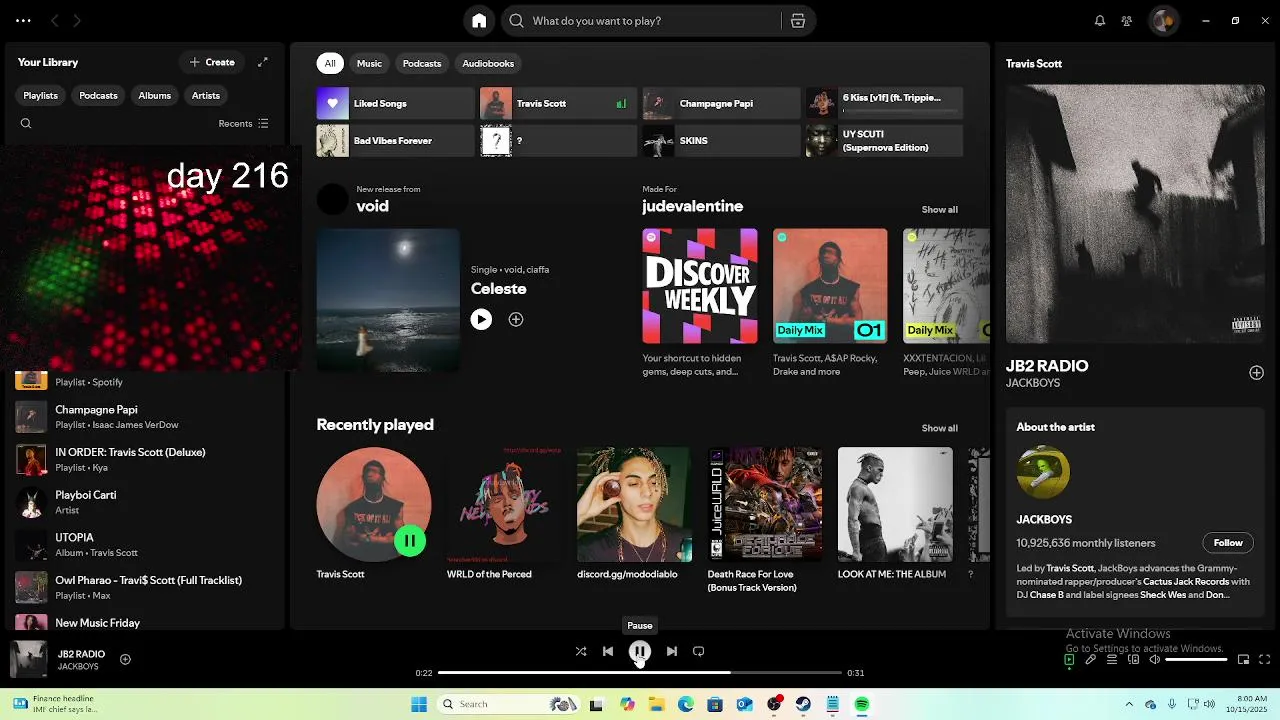Skip to next track
Viewport: 1280px width, 720px height.
pyautogui.click(x=672, y=651)
